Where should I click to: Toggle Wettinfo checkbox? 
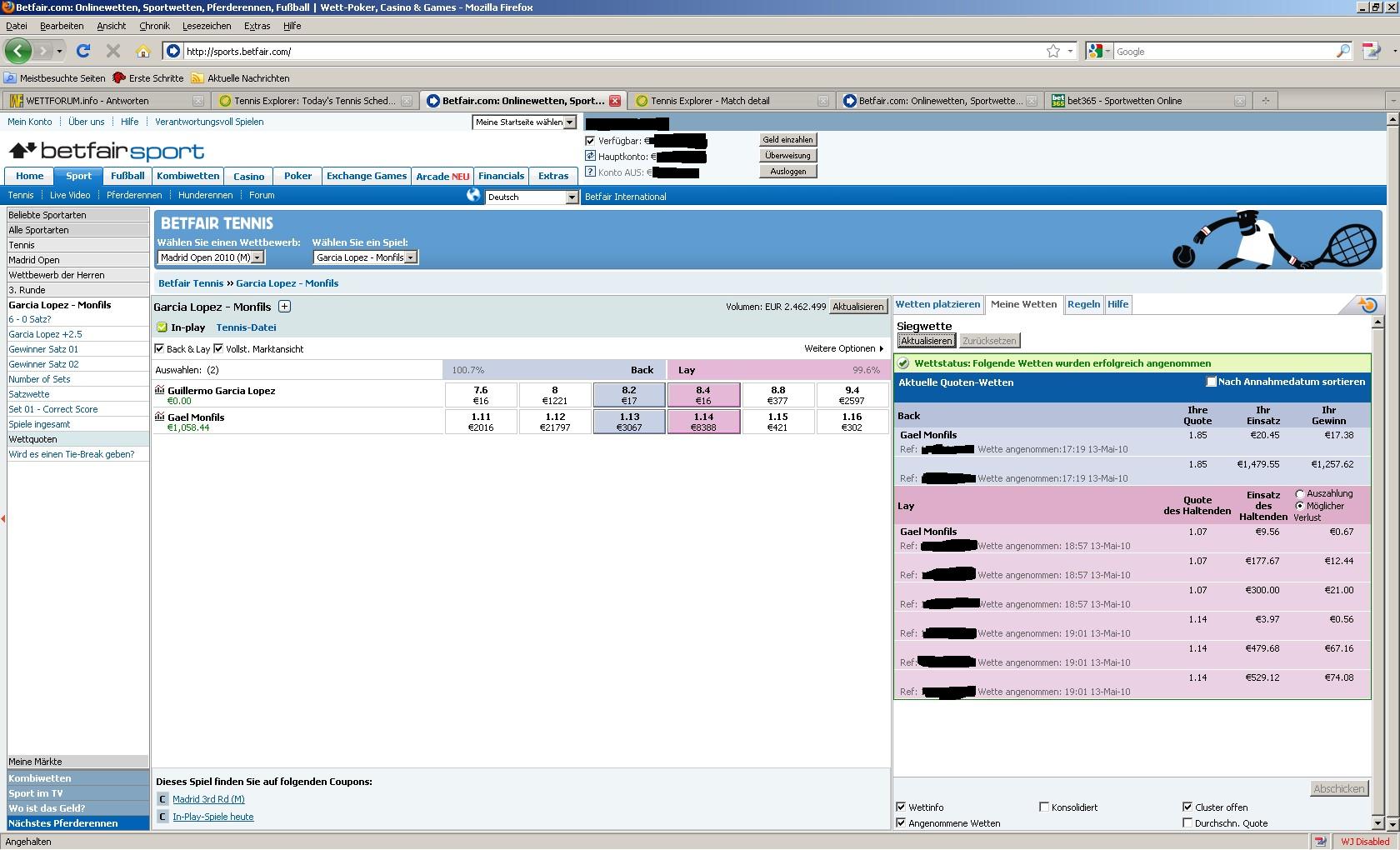pos(901,807)
